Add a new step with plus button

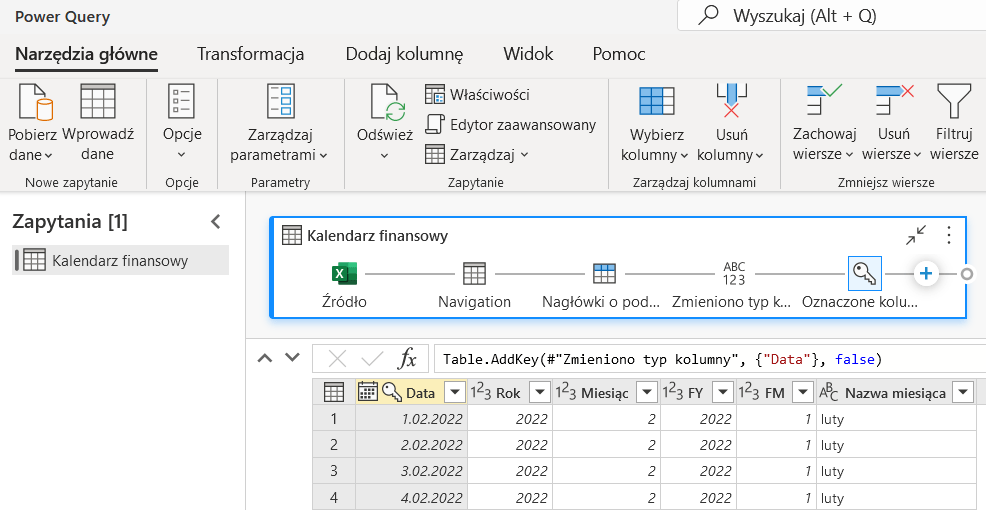[x=926, y=274]
